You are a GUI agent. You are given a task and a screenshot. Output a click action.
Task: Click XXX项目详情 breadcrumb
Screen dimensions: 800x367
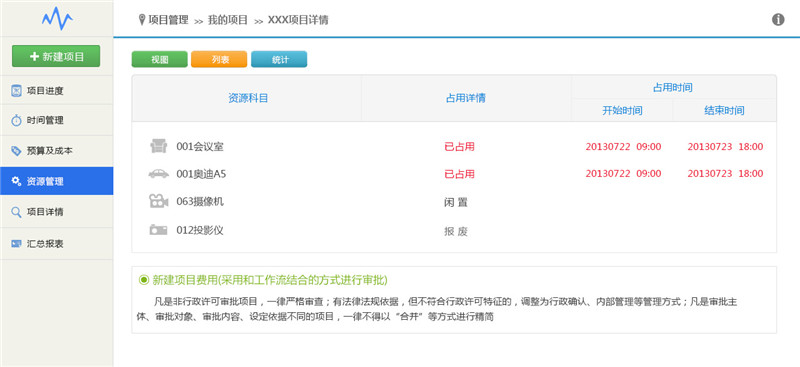(298, 20)
